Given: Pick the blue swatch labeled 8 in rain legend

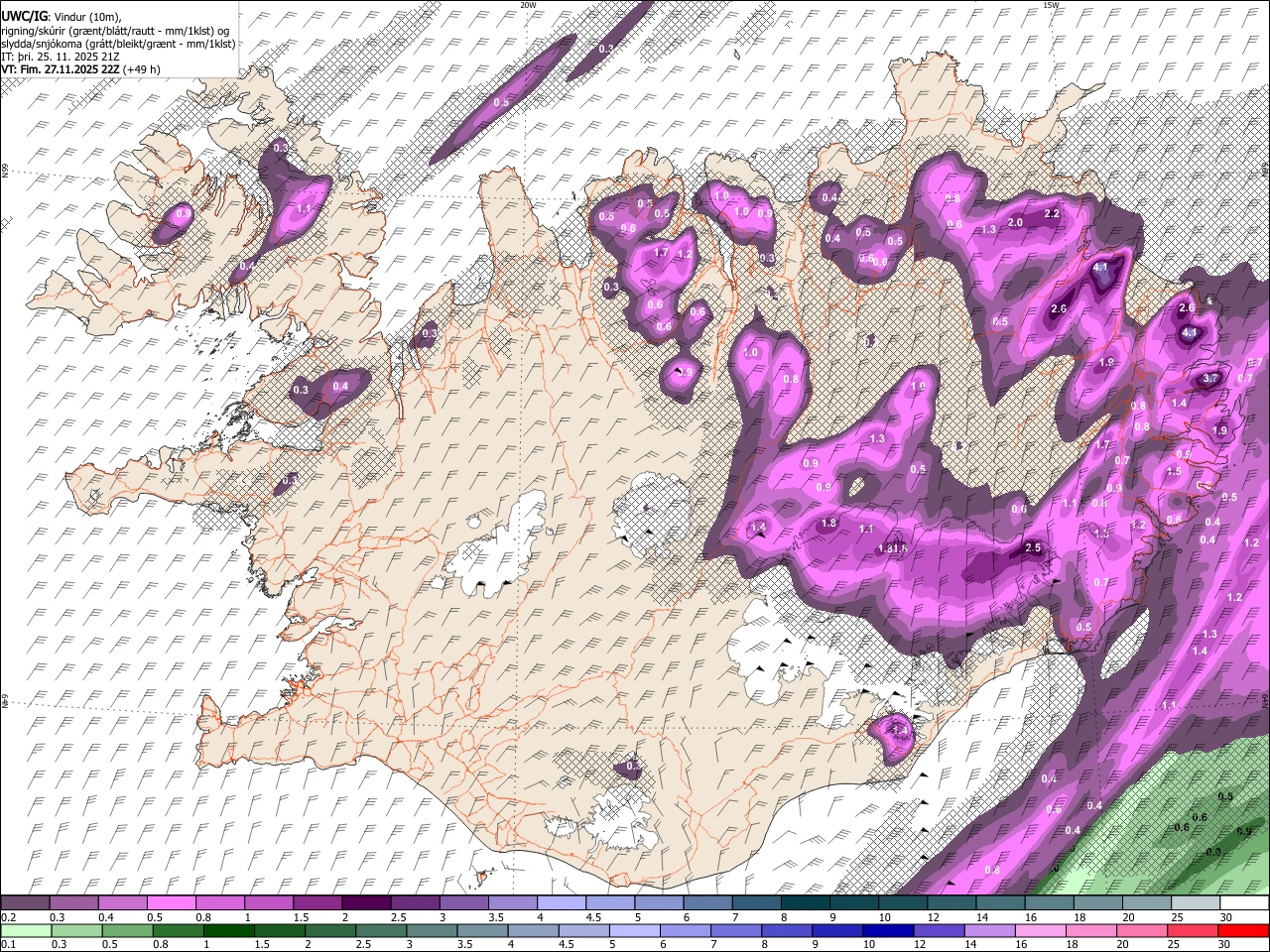Looking at the screenshot, I should pos(786,930).
